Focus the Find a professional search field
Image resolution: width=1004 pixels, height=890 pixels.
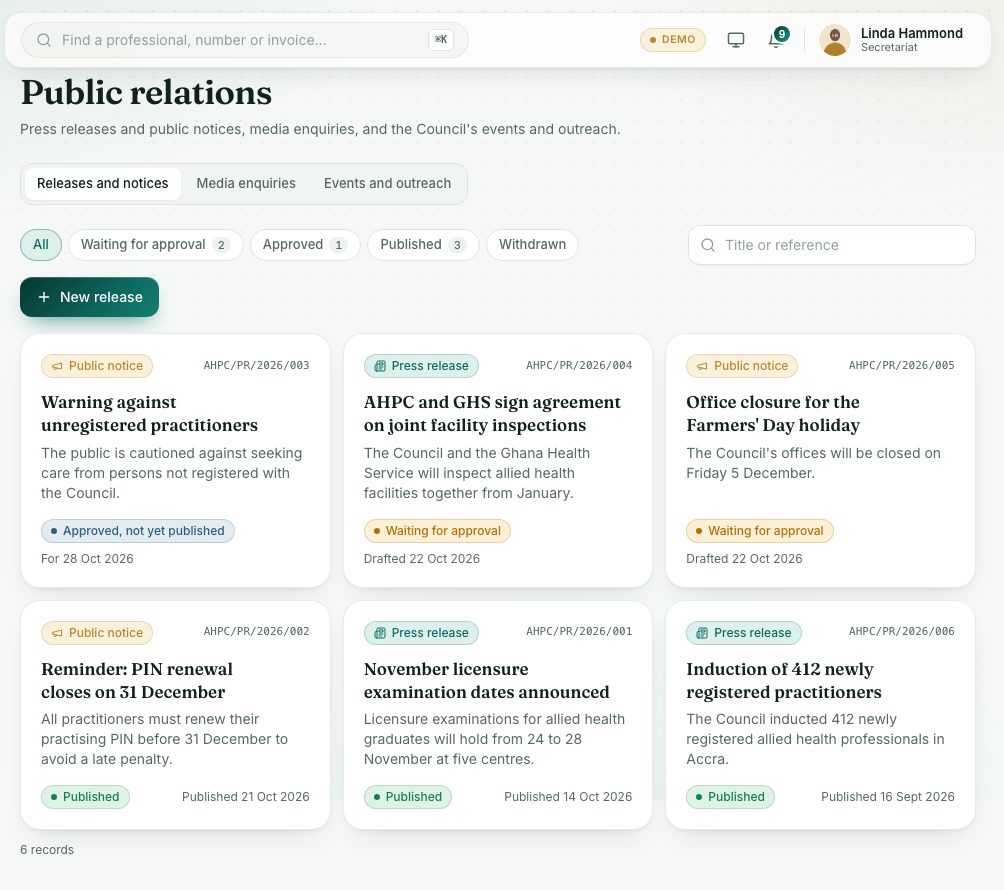coord(245,40)
